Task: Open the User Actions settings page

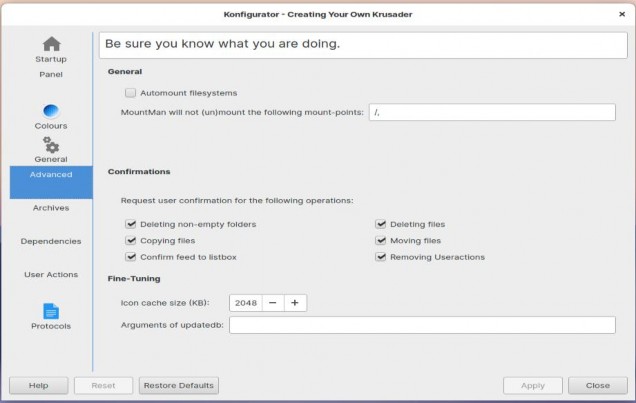Action: 51,274
